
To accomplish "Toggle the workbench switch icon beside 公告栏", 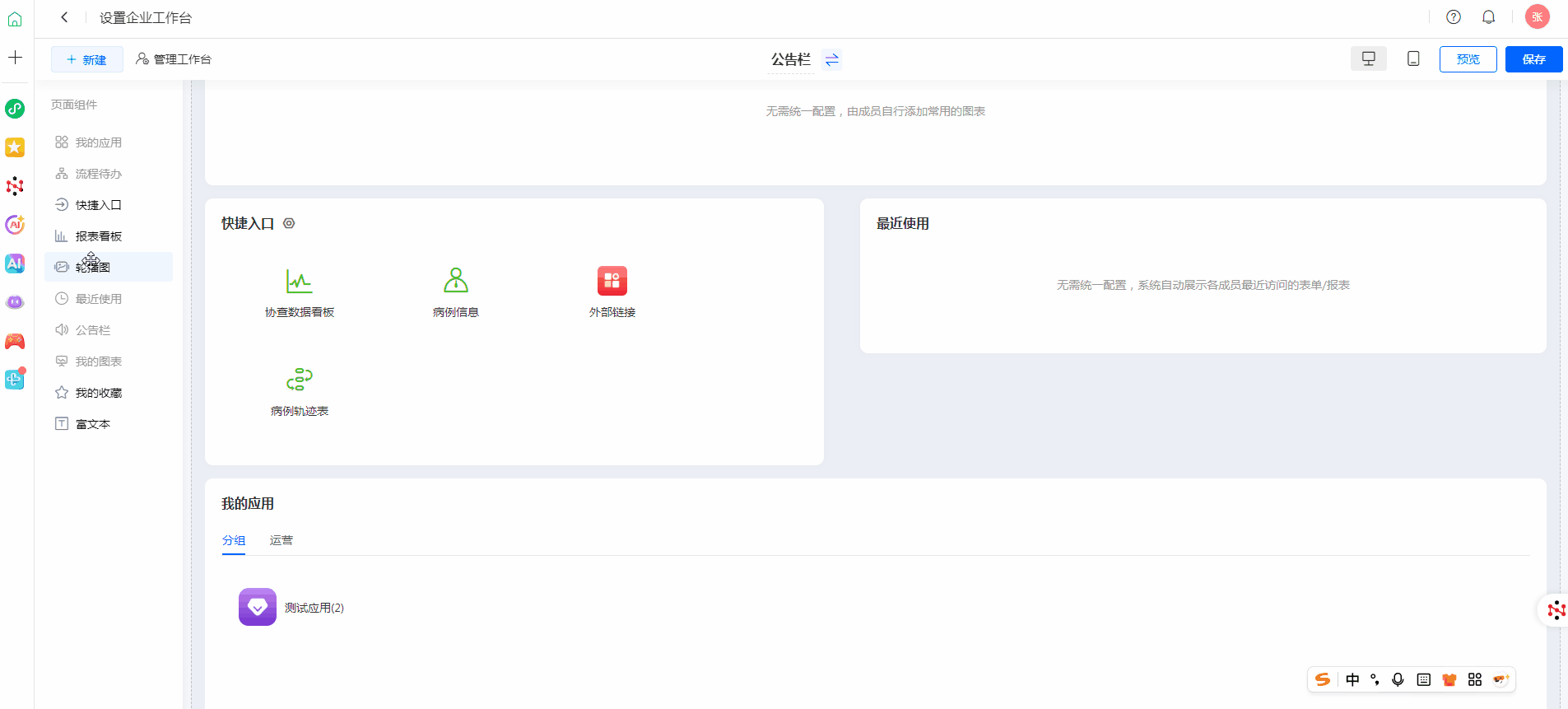I will point(832,60).
